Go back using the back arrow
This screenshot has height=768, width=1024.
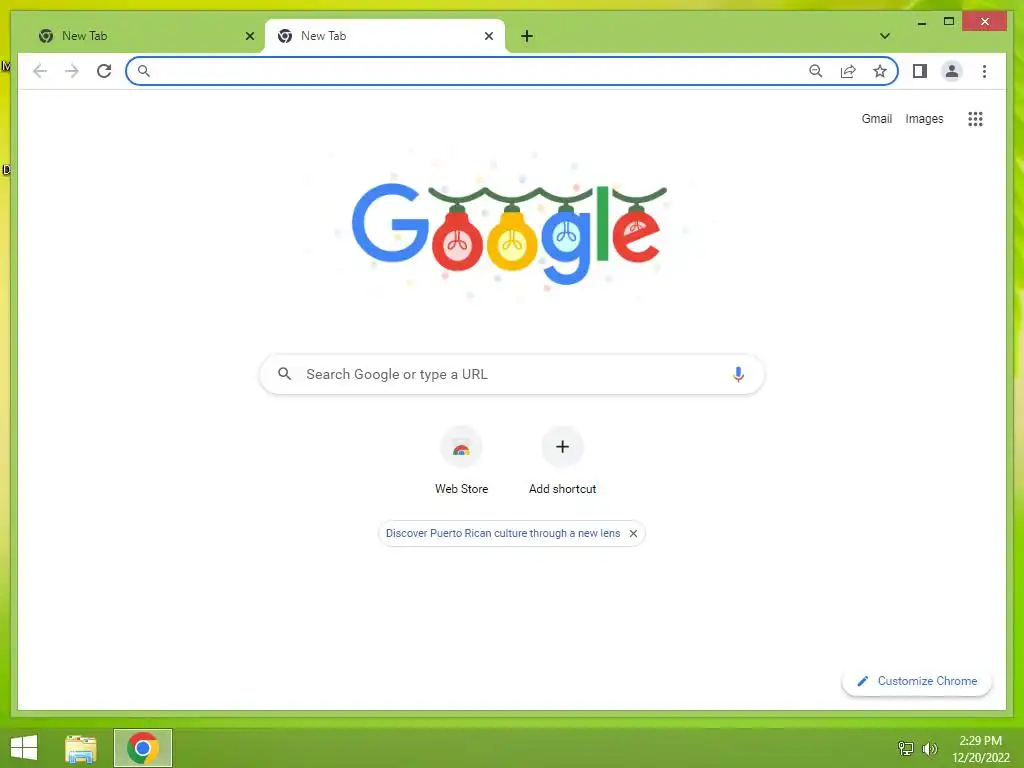(40, 71)
